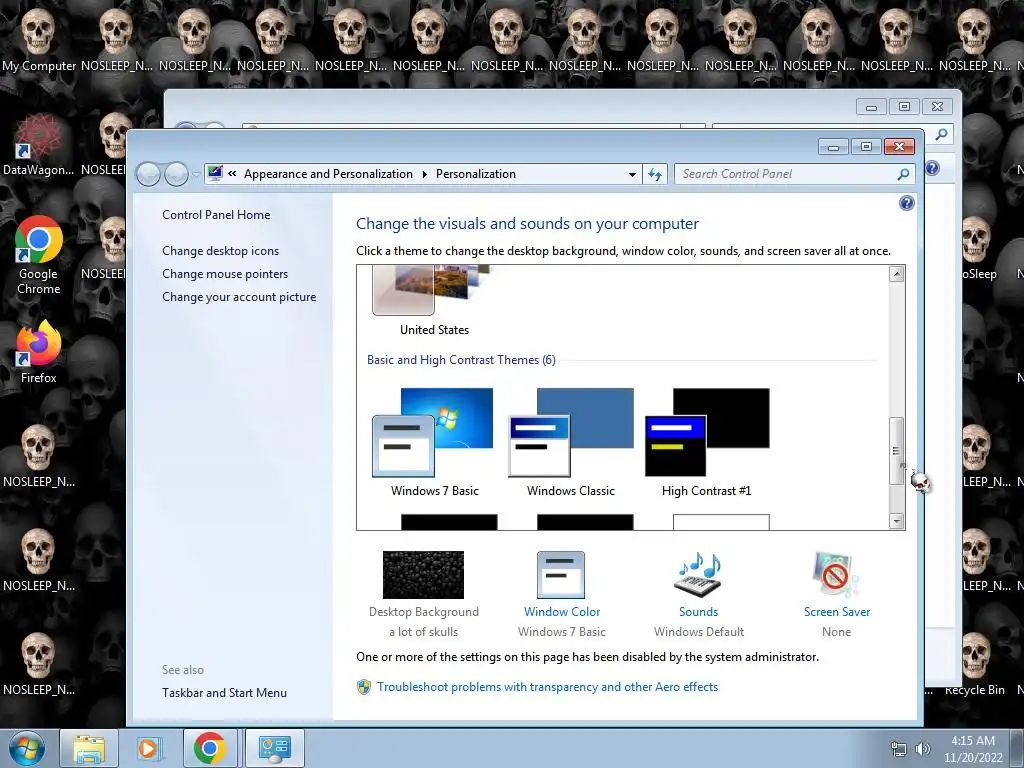Image resolution: width=1024 pixels, height=768 pixels.
Task: Click the Personalization breadcrumb segment
Action: pyautogui.click(x=475, y=174)
